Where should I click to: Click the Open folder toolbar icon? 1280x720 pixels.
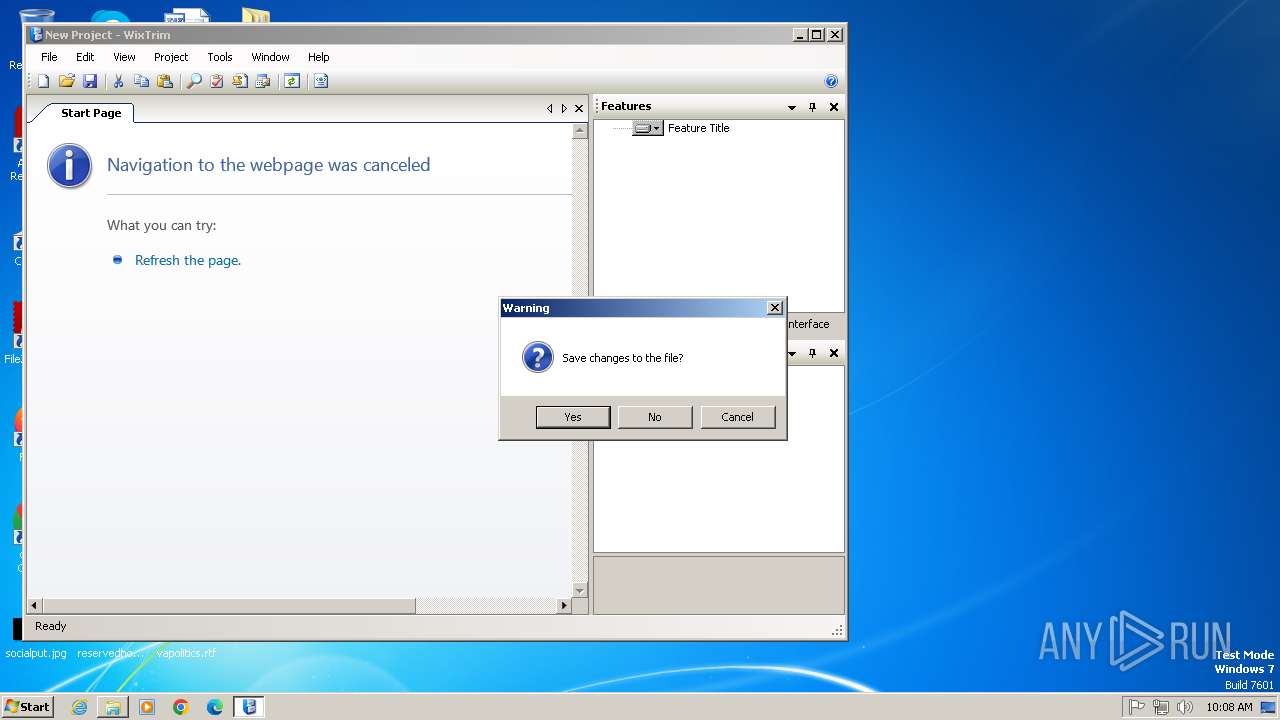tap(67, 81)
